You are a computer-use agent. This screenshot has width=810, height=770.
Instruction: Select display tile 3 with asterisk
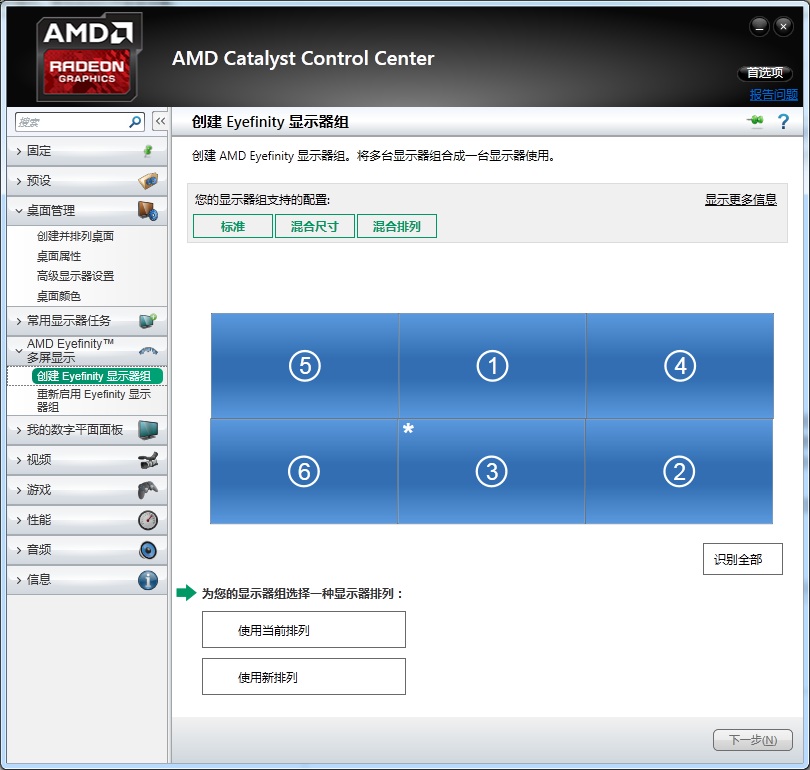(491, 472)
